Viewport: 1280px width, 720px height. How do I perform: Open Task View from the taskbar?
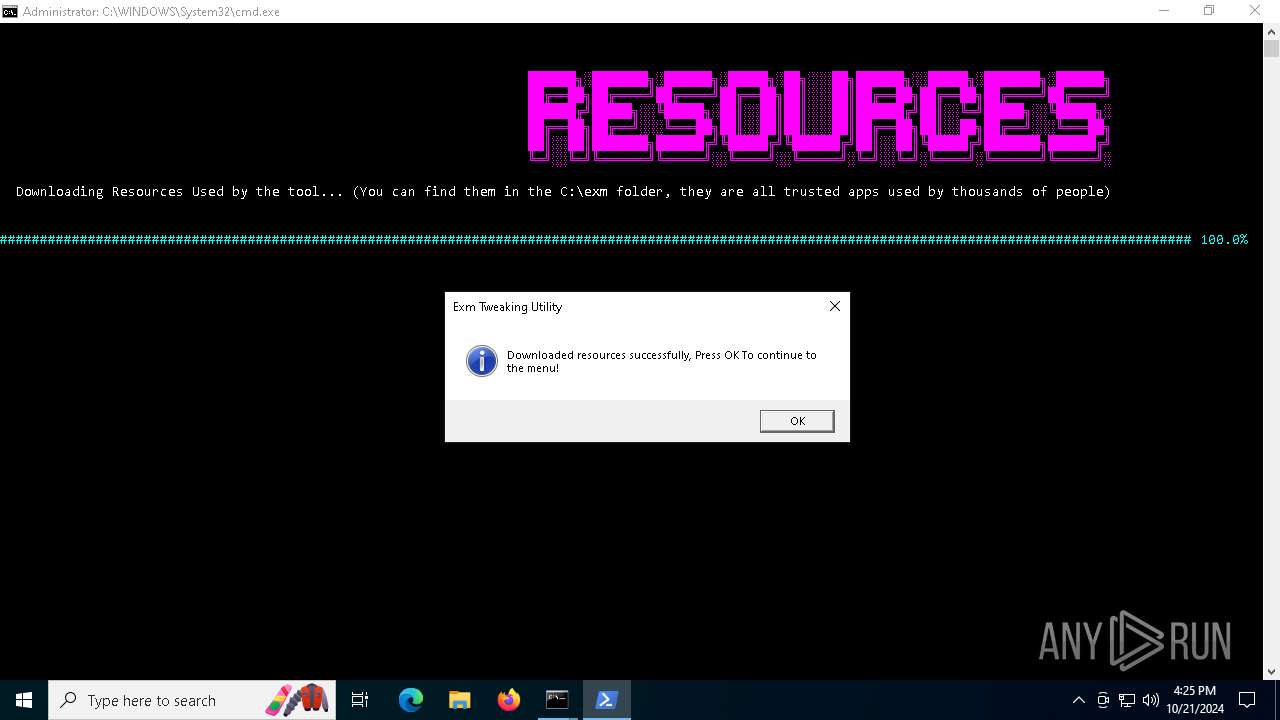coord(360,700)
